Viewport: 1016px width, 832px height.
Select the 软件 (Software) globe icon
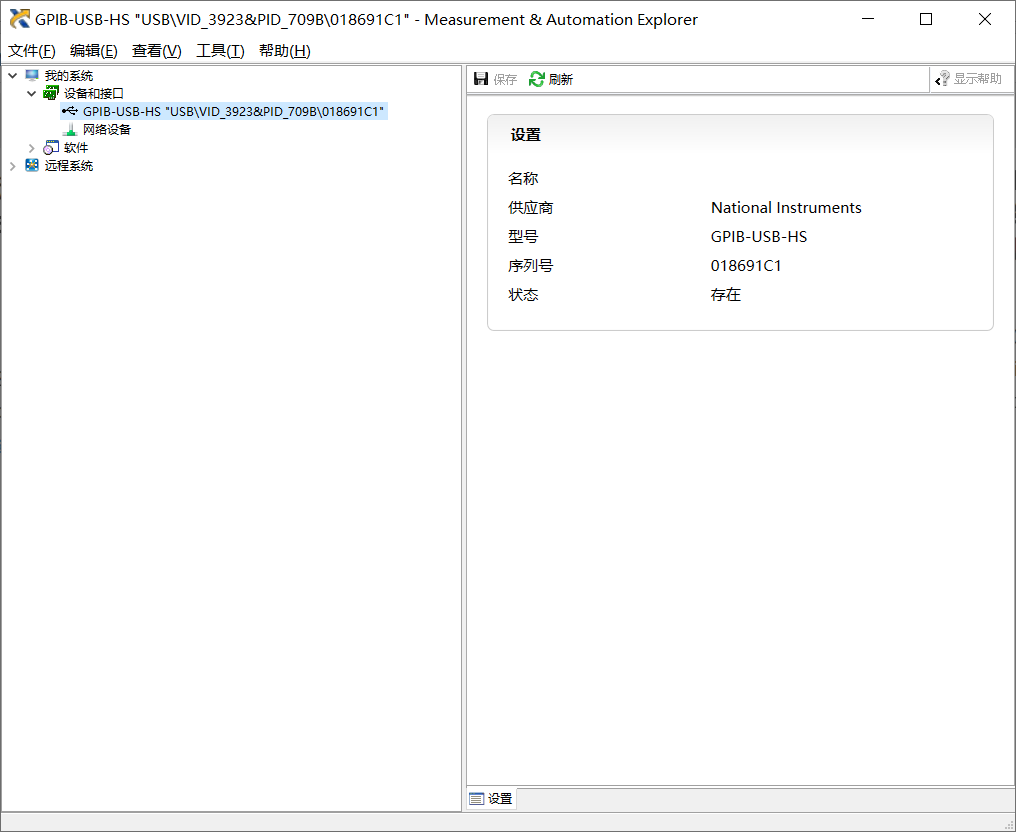click(50, 147)
